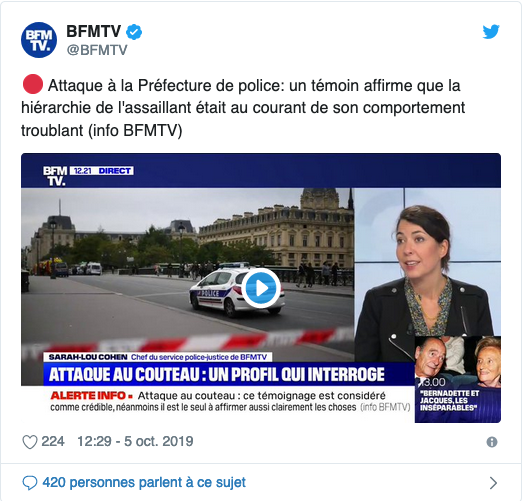The height and width of the screenshot is (501, 526).
Task: Open tweet timestamp 12:29 - 5 oct. 2019
Action: [135, 441]
